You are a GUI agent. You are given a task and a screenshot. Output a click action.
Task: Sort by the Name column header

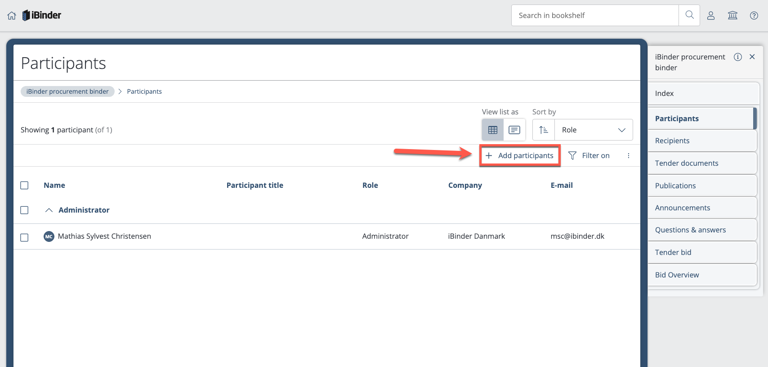[54, 185]
